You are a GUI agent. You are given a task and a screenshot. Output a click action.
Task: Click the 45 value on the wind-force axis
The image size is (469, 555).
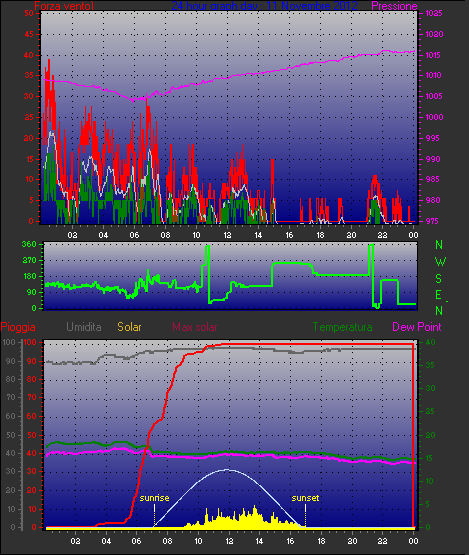click(29, 34)
